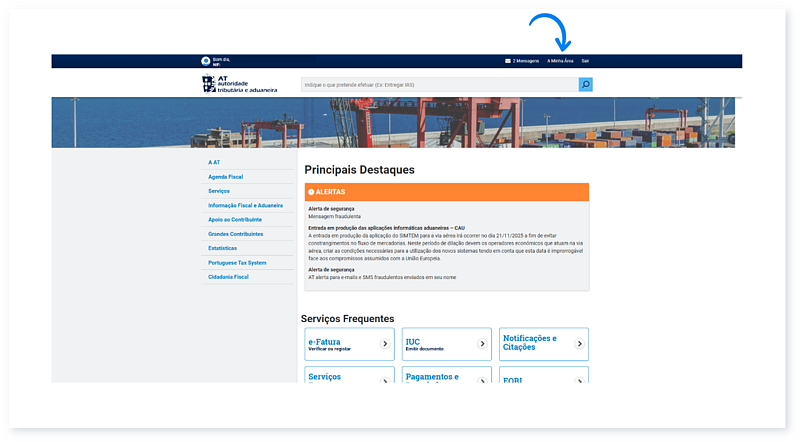Open A Minha Área in top bar
The width and height of the screenshot is (800, 442).
tap(560, 61)
